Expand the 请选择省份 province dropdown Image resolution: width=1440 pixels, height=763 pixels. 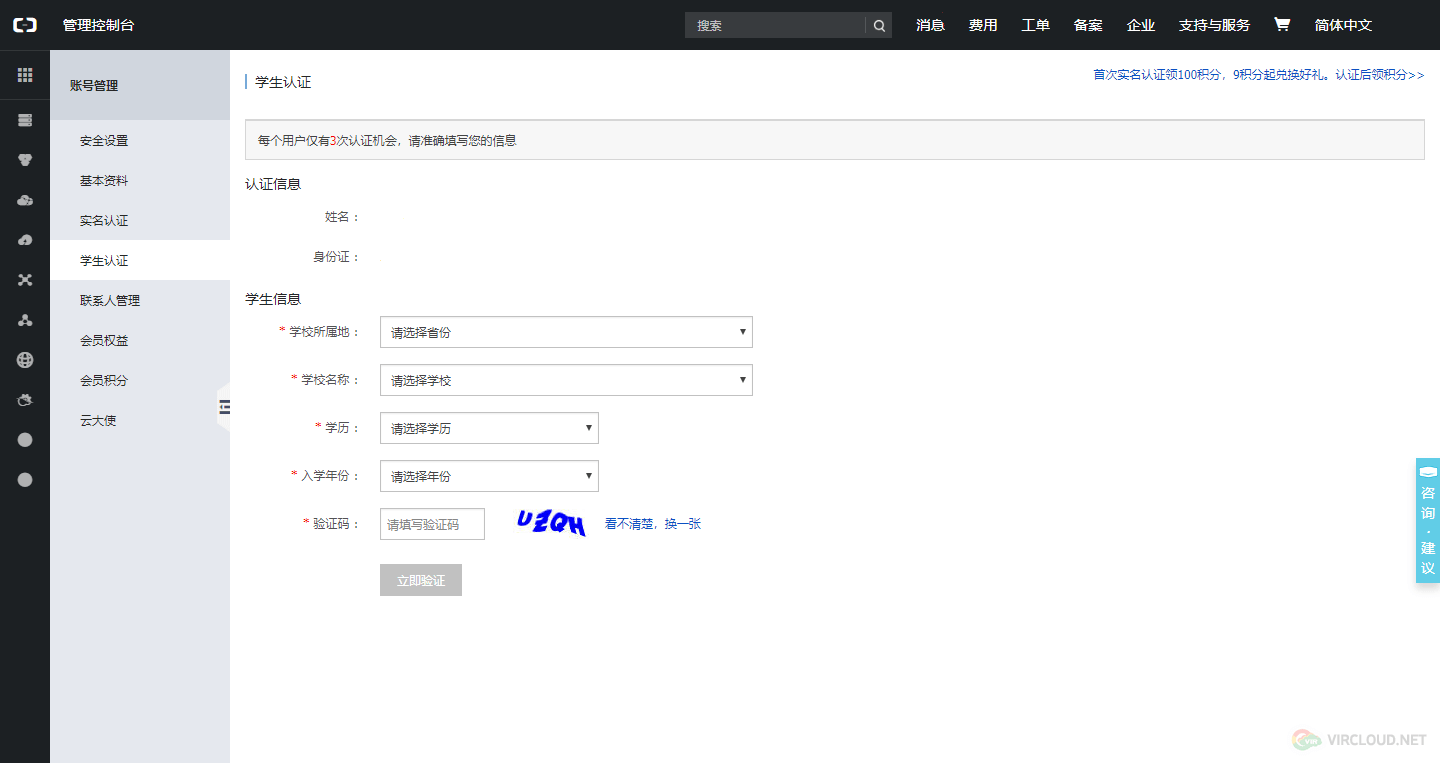click(x=566, y=332)
